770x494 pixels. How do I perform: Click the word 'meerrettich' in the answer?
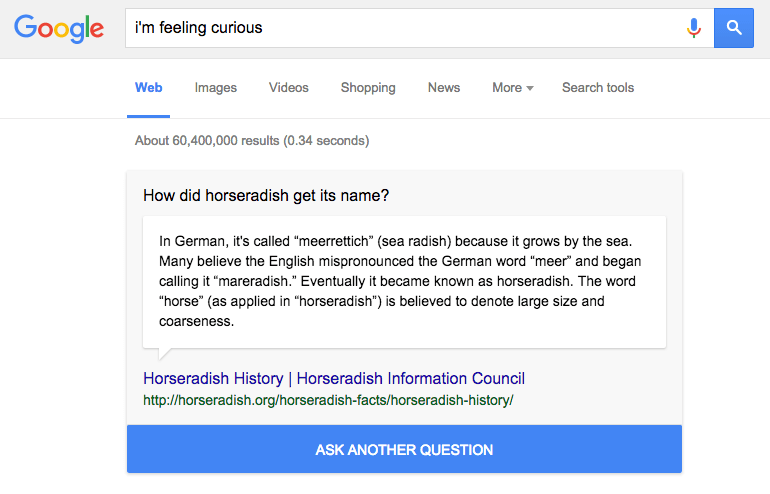333,242
